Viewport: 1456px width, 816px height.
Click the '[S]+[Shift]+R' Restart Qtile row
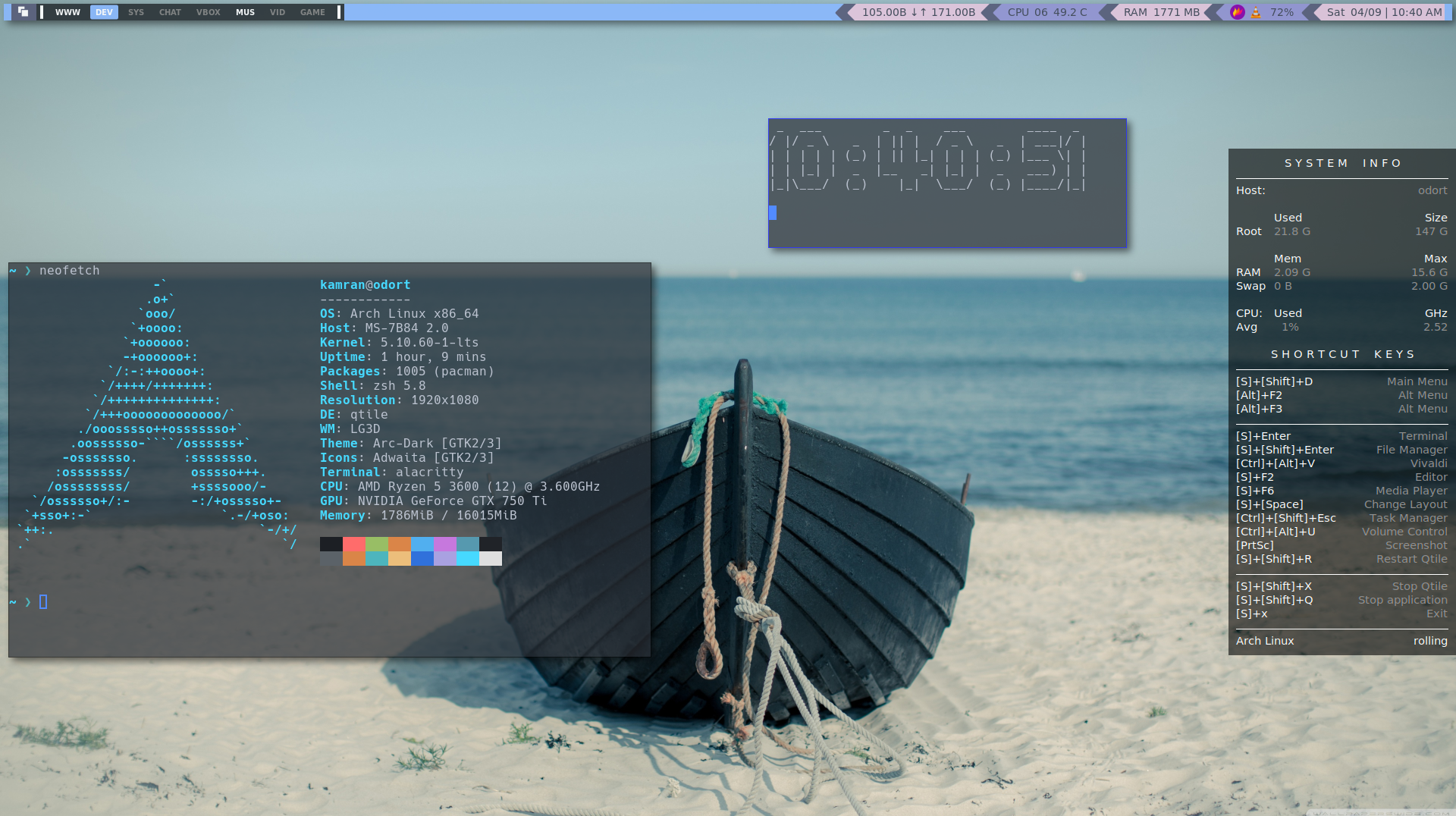point(1341,559)
